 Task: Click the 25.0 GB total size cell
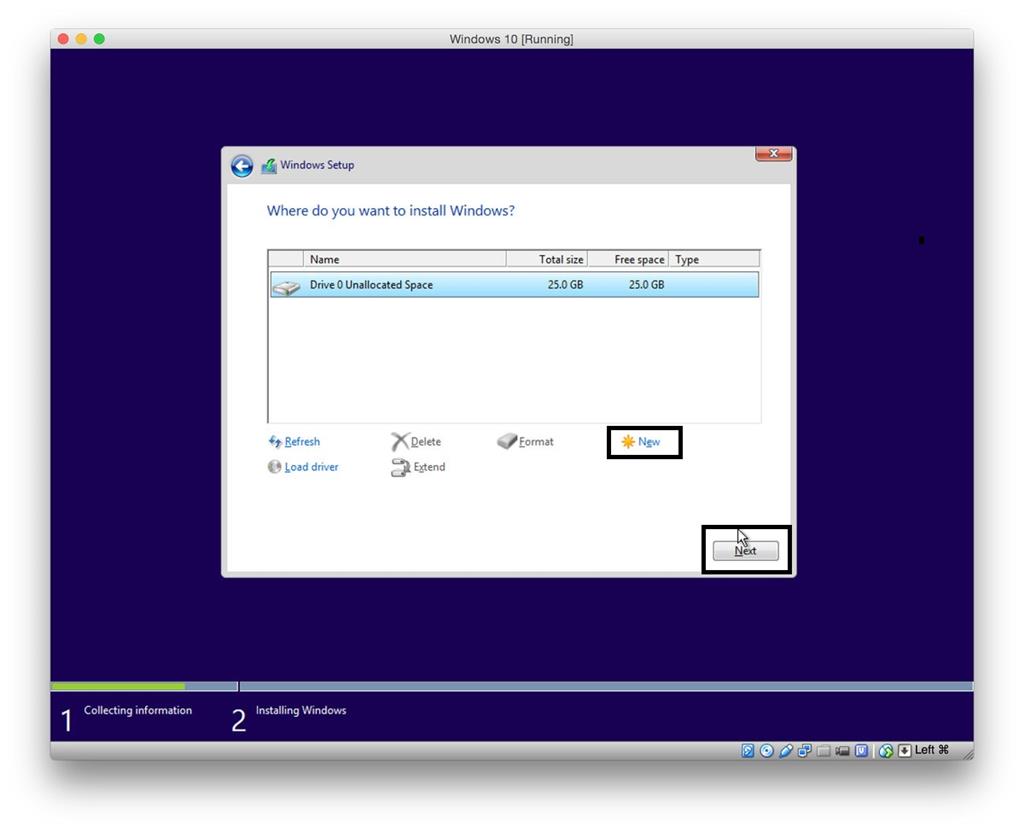[x=566, y=285]
